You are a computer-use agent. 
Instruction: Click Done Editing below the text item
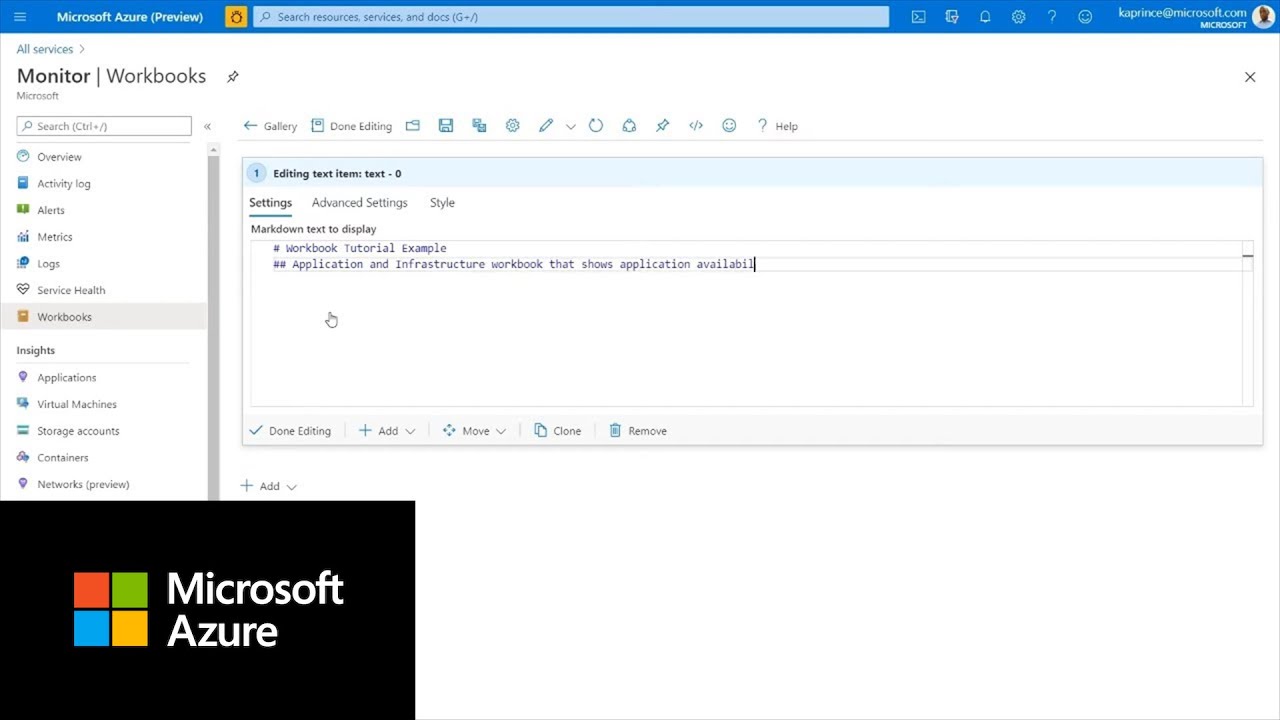point(290,431)
